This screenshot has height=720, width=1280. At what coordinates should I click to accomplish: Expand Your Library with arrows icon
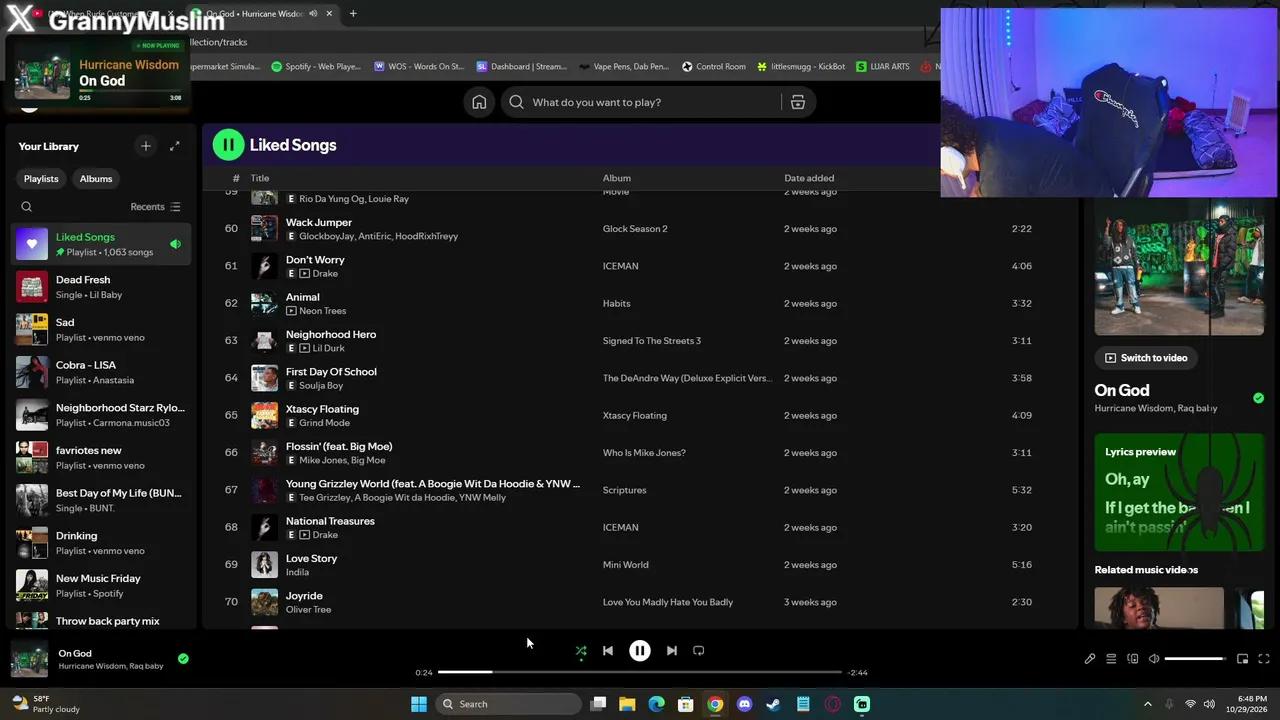175,146
